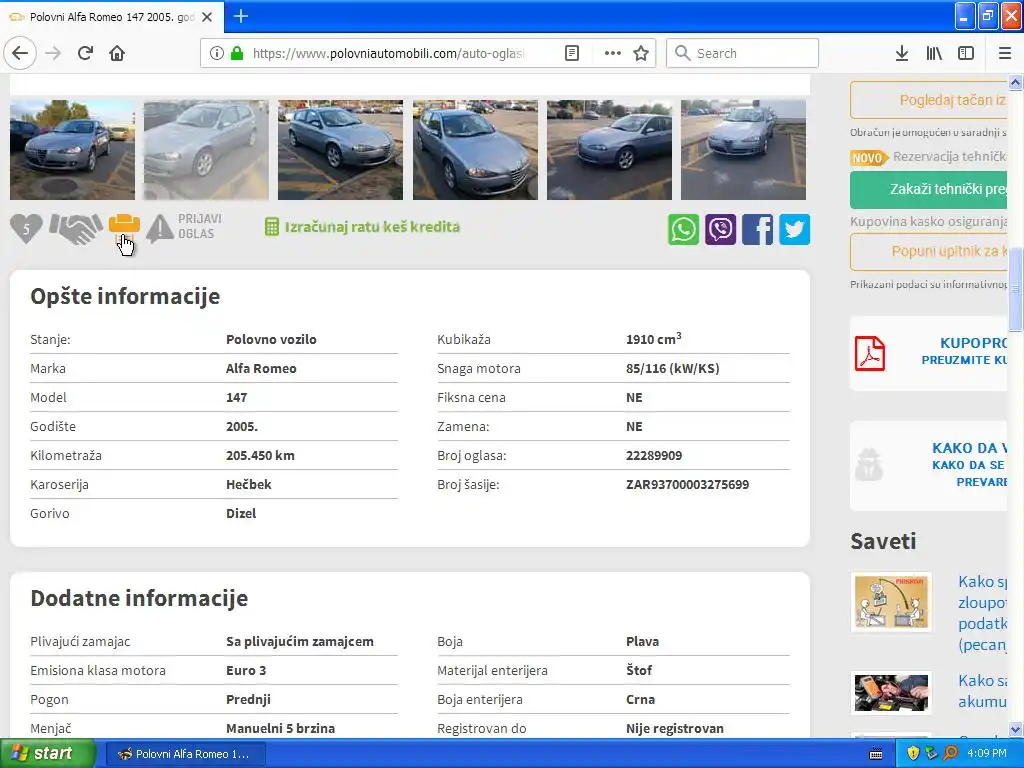Go back to previous page

coord(20,54)
